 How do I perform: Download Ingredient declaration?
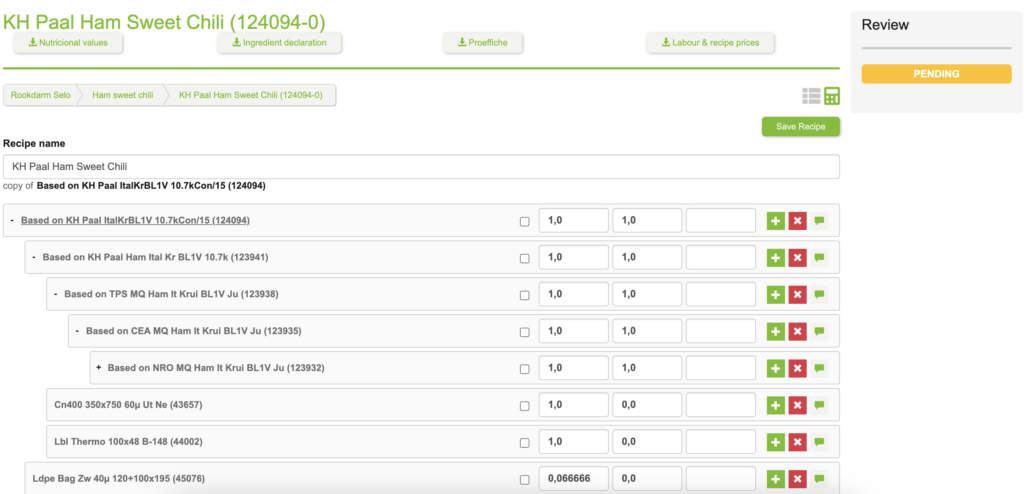click(x=280, y=43)
